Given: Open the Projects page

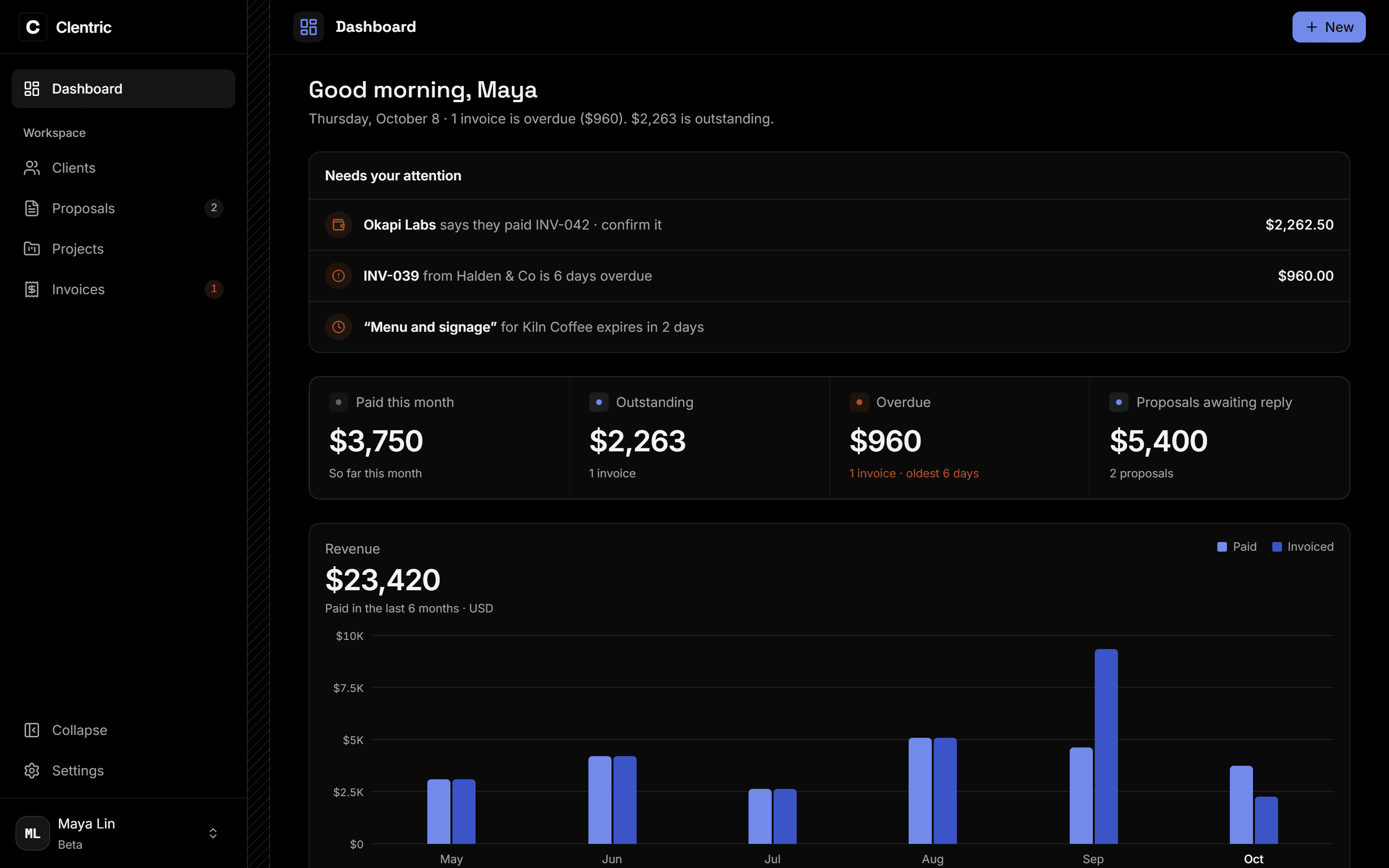Looking at the screenshot, I should pos(123,248).
